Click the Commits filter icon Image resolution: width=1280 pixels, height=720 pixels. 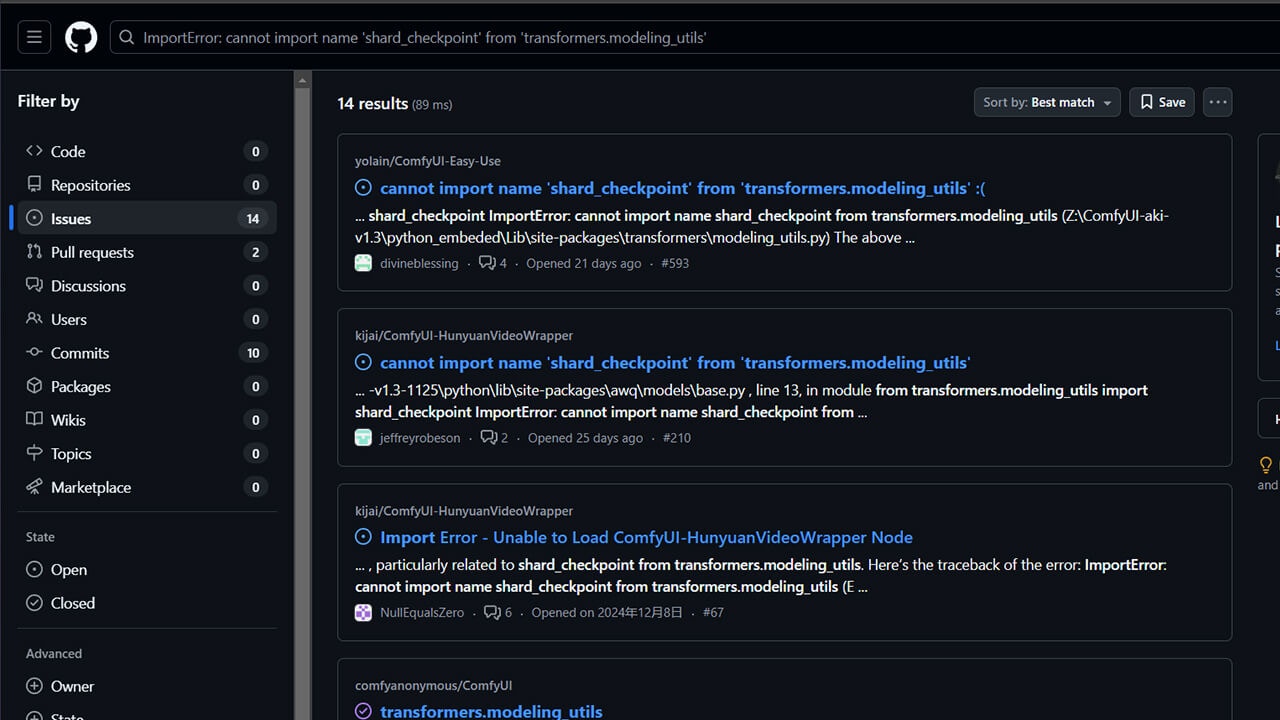[x=34, y=353]
